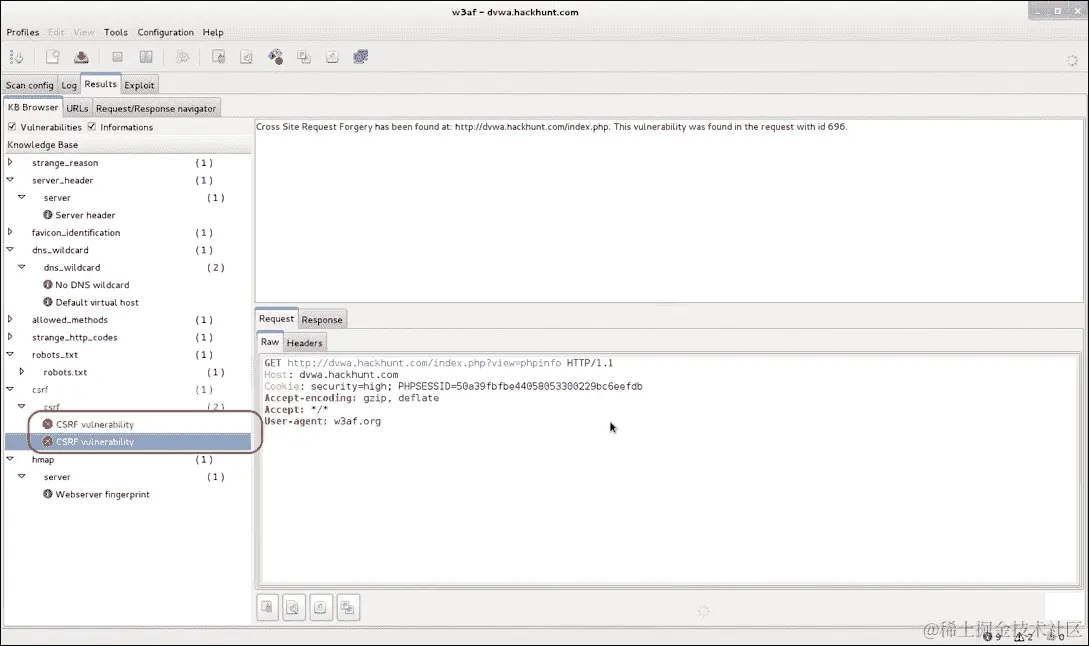Switch to the Headers view tab
This screenshot has width=1089, height=646.
pos(305,342)
